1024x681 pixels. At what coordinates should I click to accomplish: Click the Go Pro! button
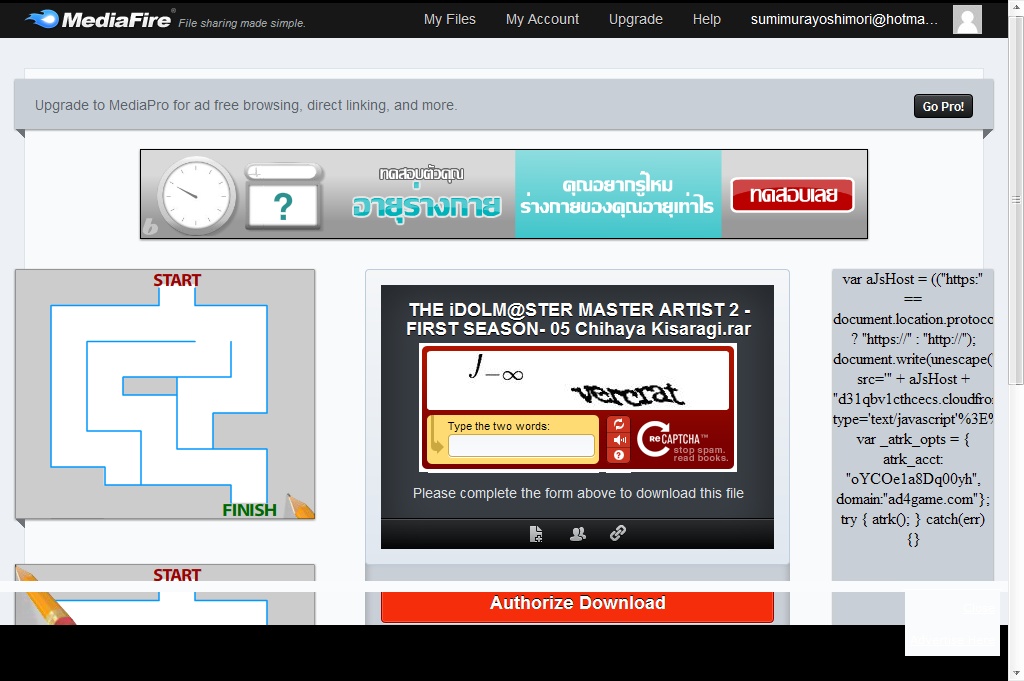(943, 106)
